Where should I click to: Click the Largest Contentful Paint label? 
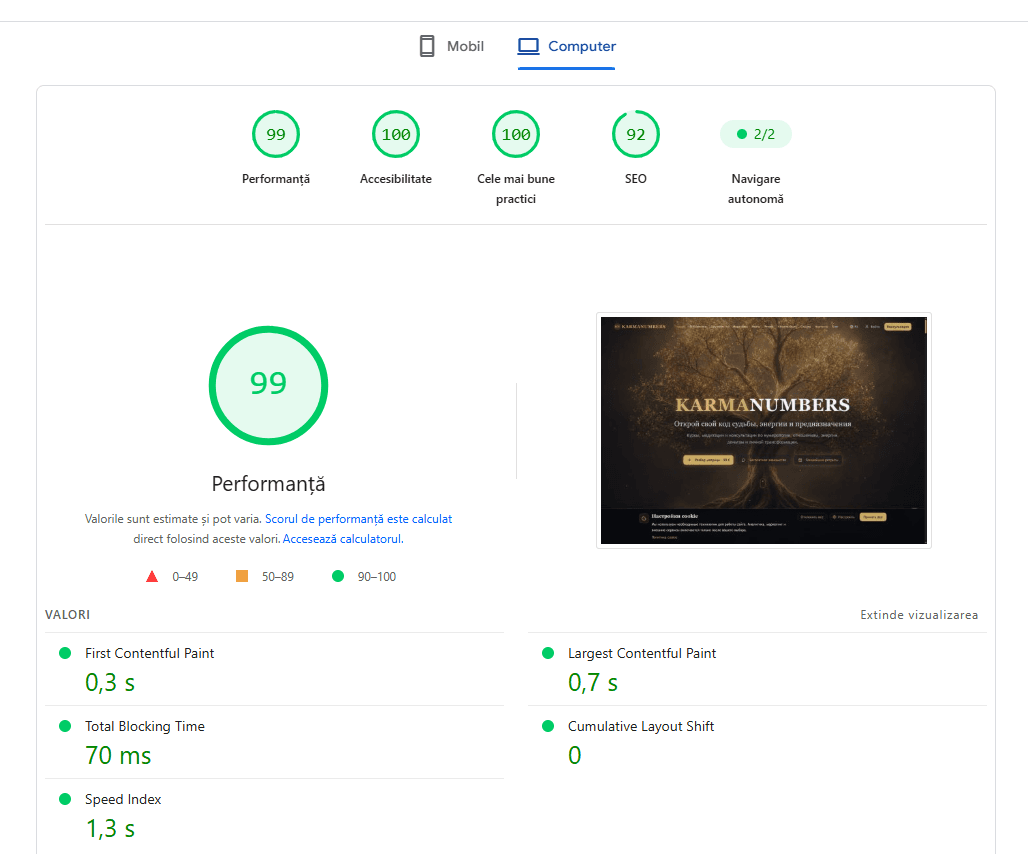pyautogui.click(x=642, y=653)
